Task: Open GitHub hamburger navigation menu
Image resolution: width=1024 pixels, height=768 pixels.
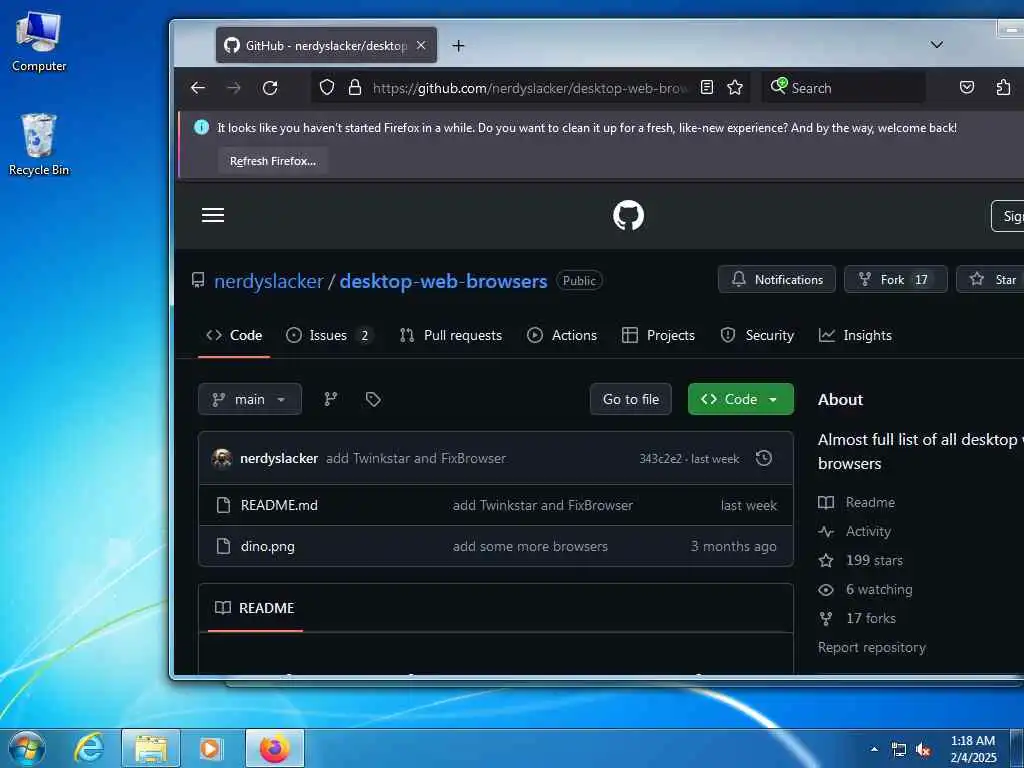Action: [213, 215]
